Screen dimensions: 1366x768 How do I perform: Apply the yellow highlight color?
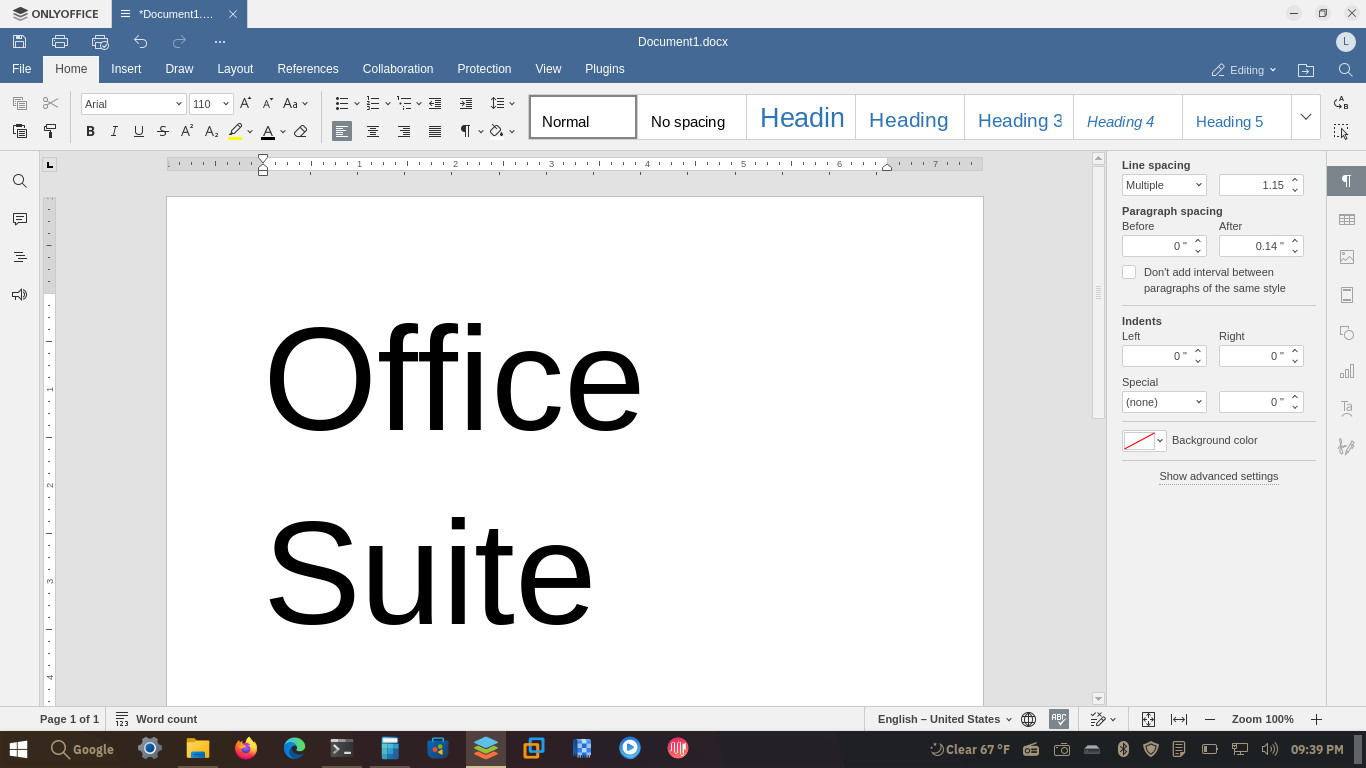235,131
